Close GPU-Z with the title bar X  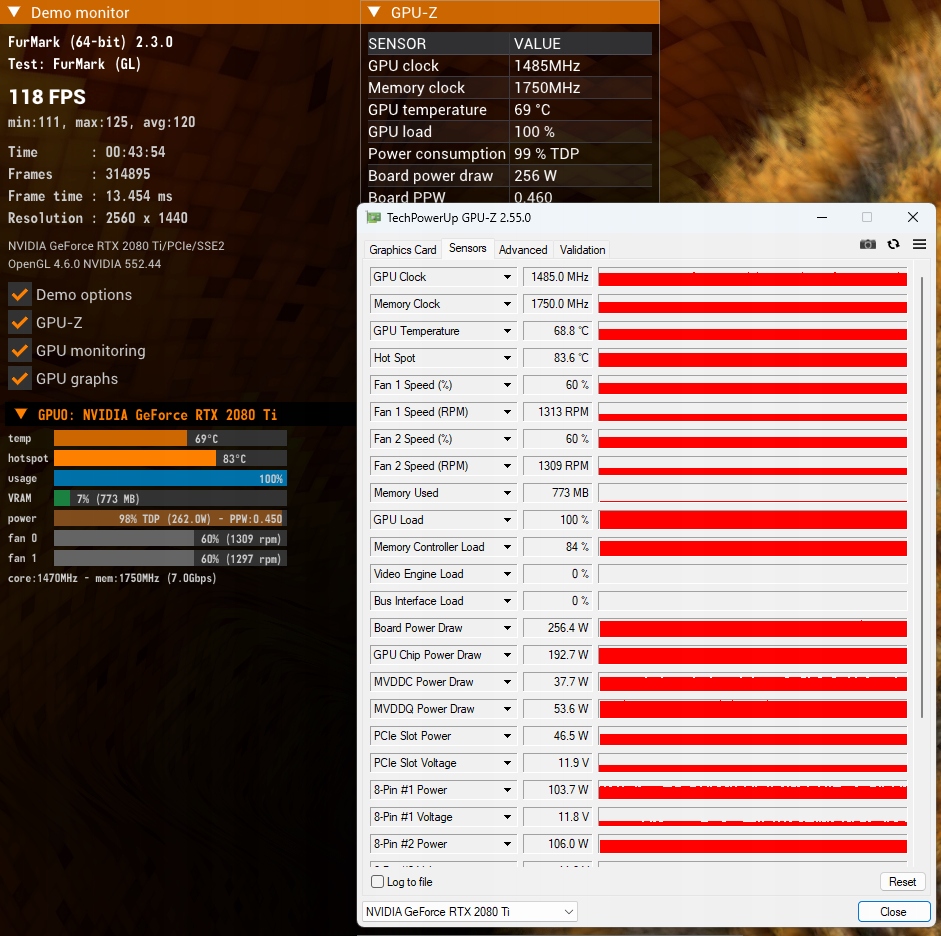(x=913, y=217)
